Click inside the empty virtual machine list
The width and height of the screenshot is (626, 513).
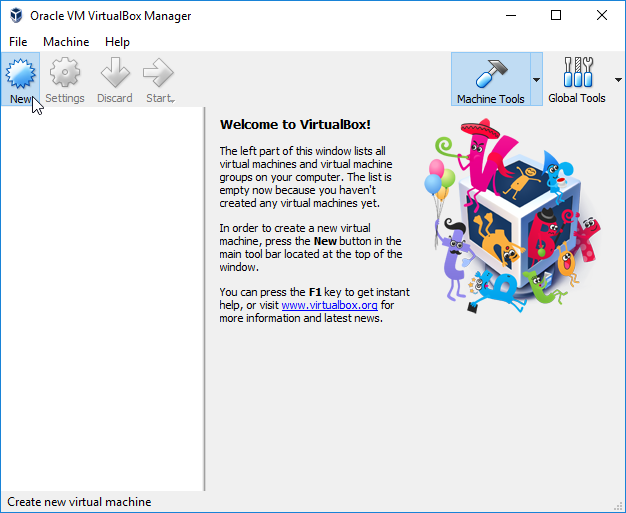[x=100, y=300]
